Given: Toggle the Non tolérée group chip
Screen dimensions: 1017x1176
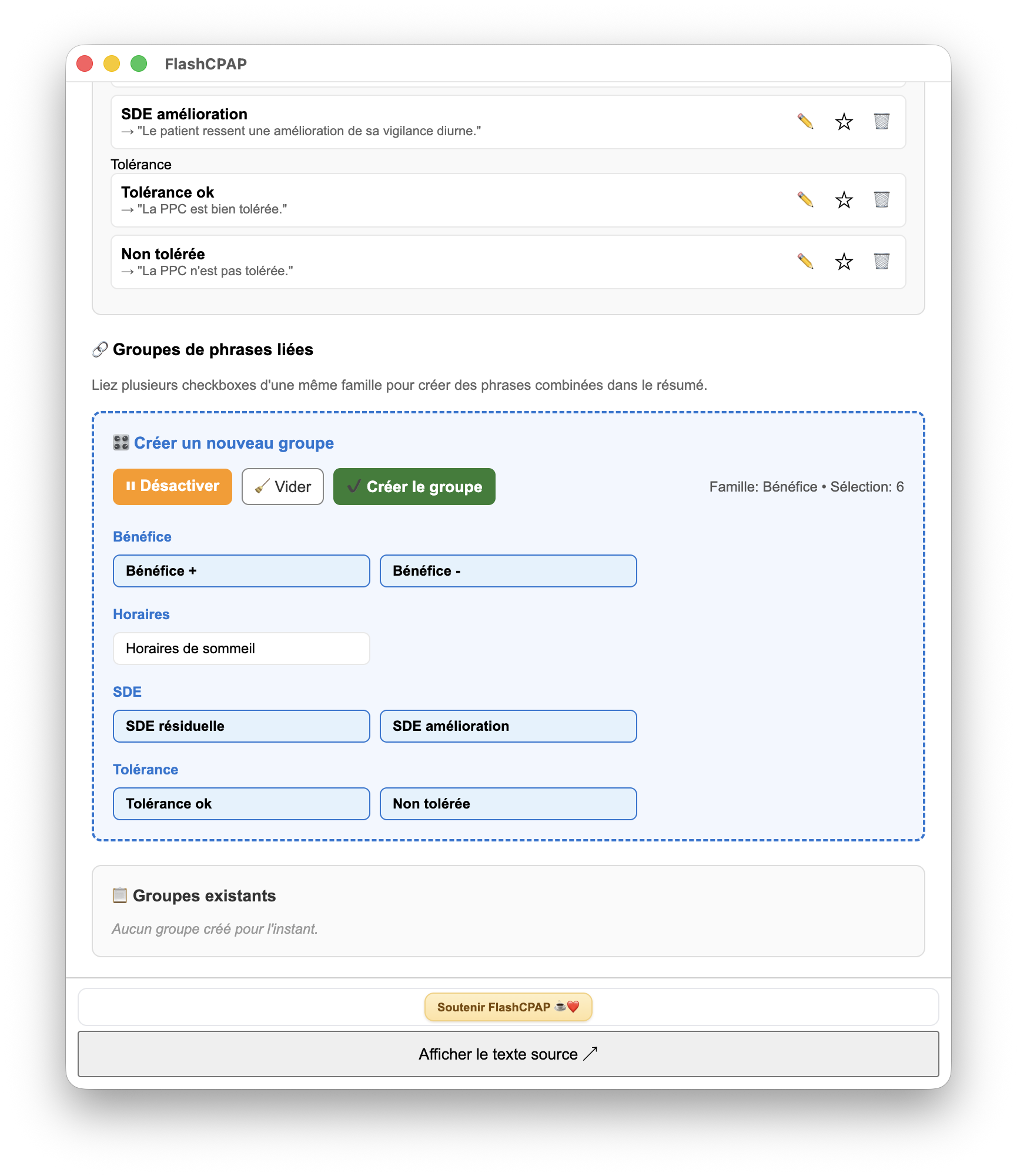Looking at the screenshot, I should pos(508,804).
